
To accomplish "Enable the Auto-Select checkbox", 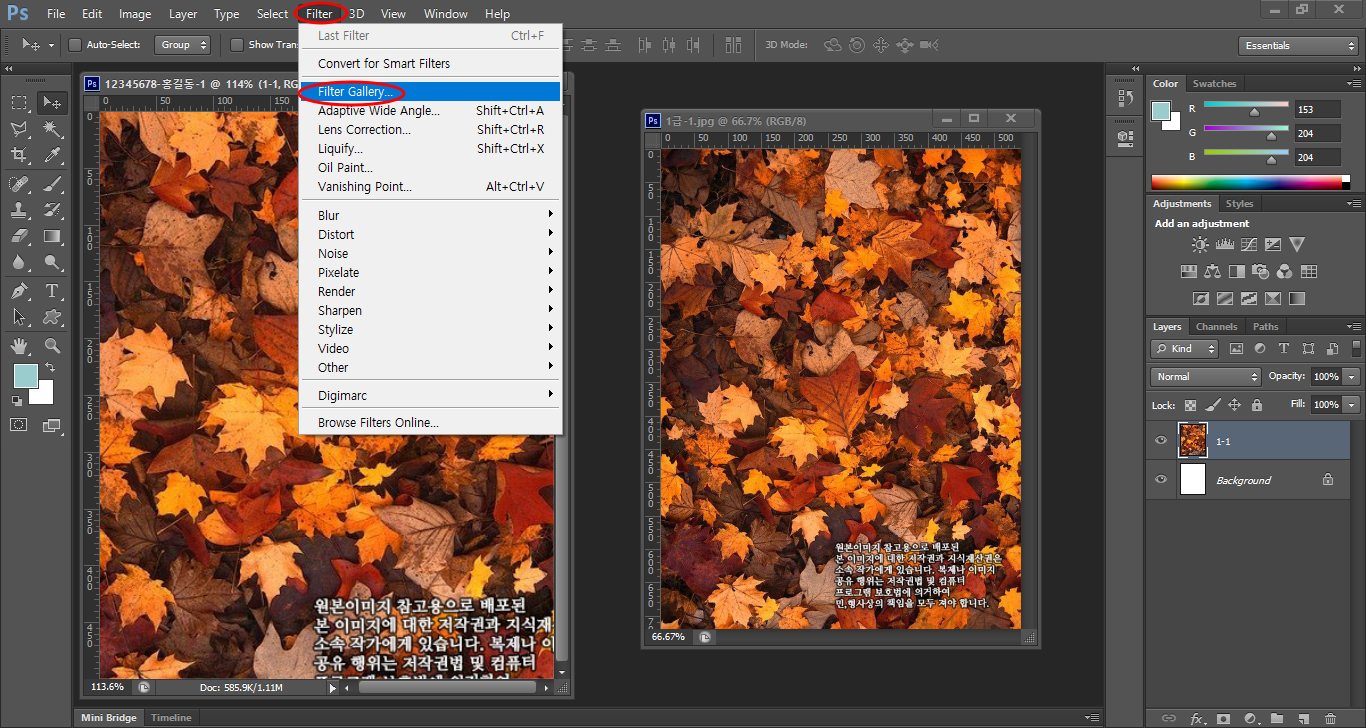I will (75, 45).
